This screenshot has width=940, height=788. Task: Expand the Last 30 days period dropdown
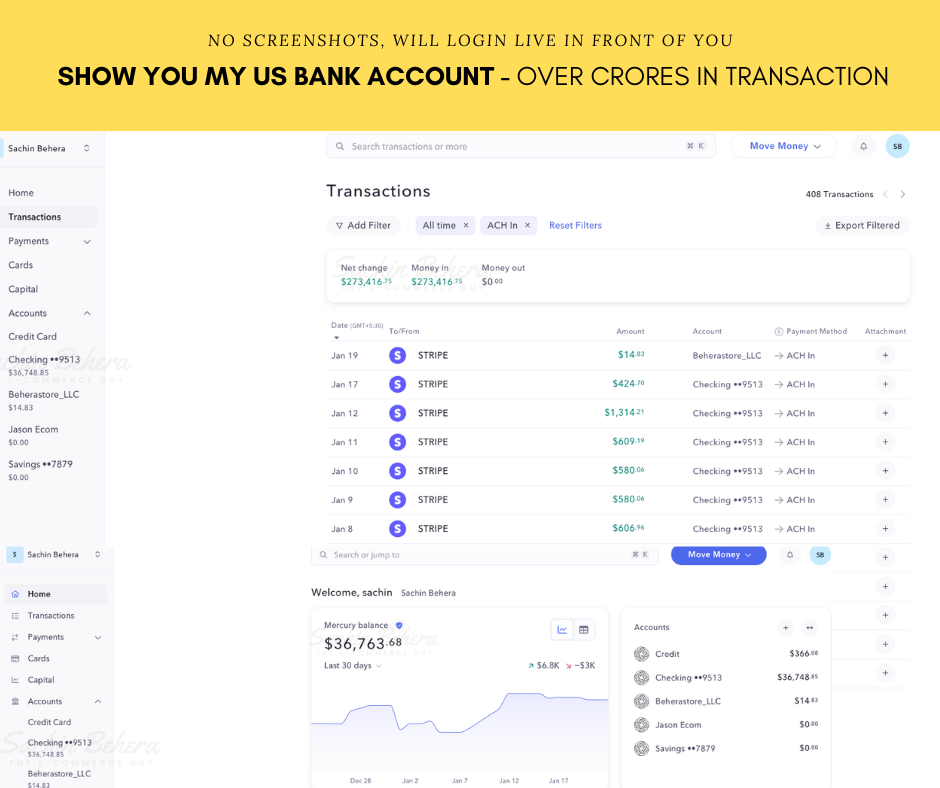coord(353,666)
